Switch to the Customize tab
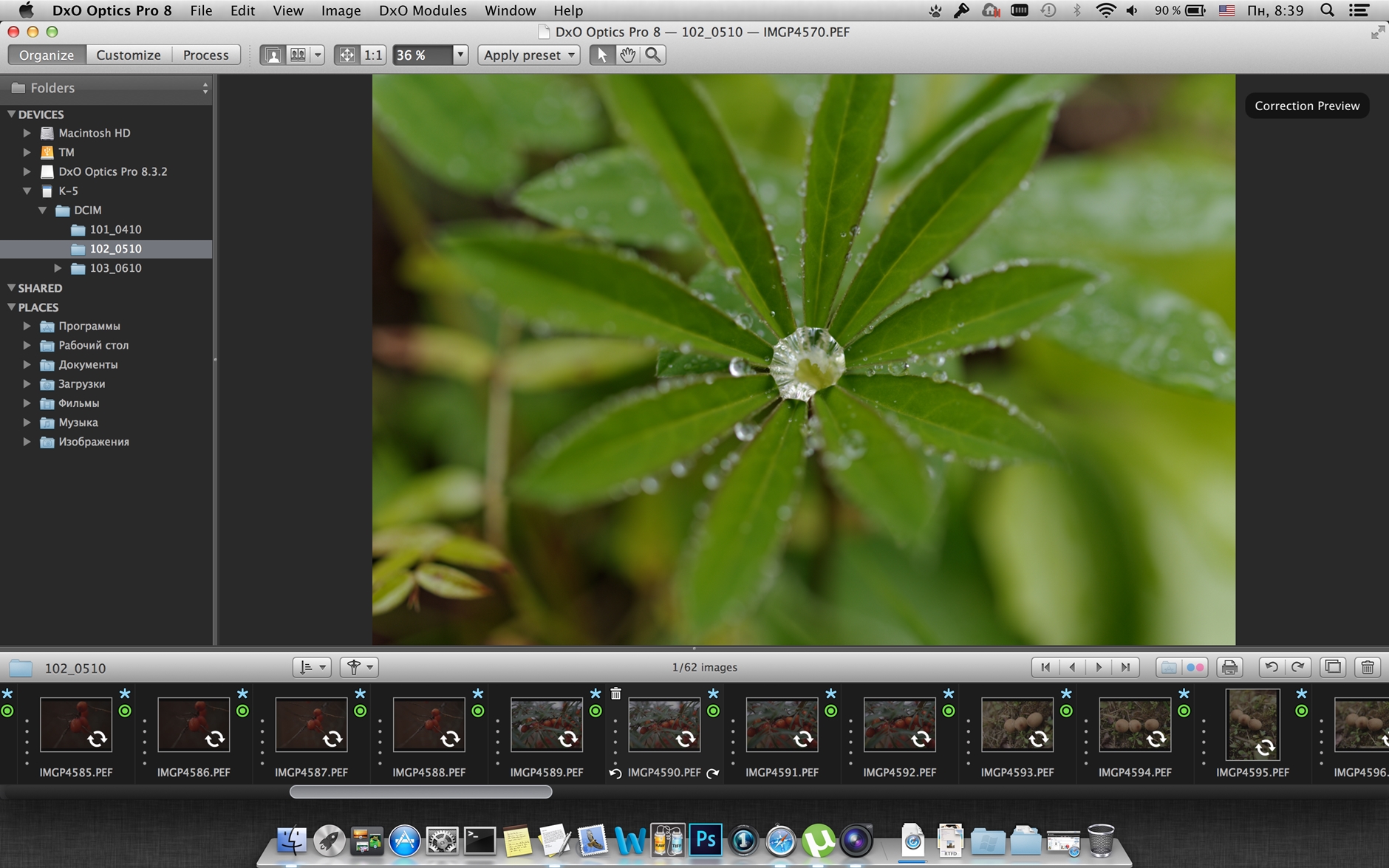The height and width of the screenshot is (868, 1389). pos(129,55)
